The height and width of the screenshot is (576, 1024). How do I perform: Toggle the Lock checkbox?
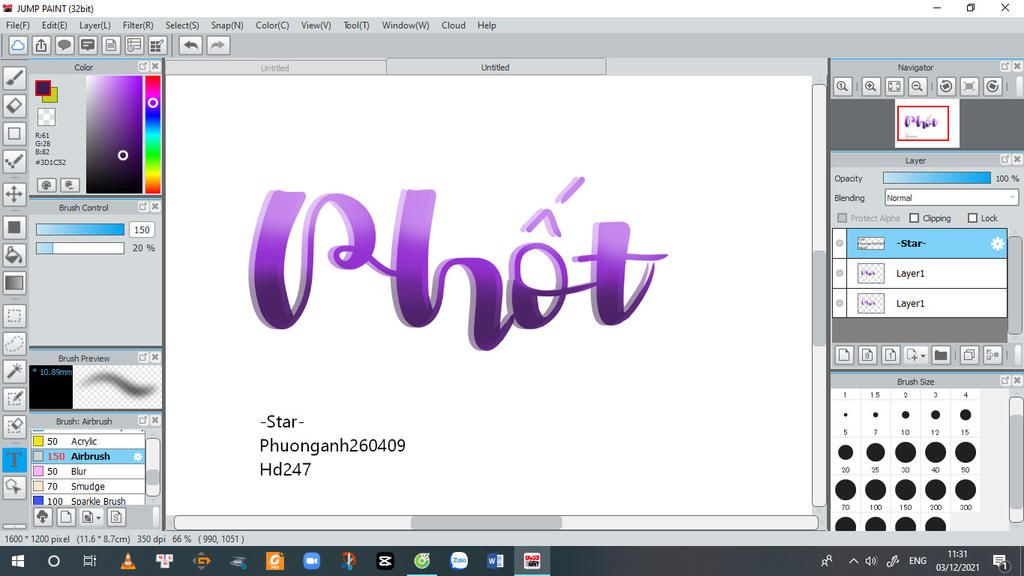tap(972, 218)
